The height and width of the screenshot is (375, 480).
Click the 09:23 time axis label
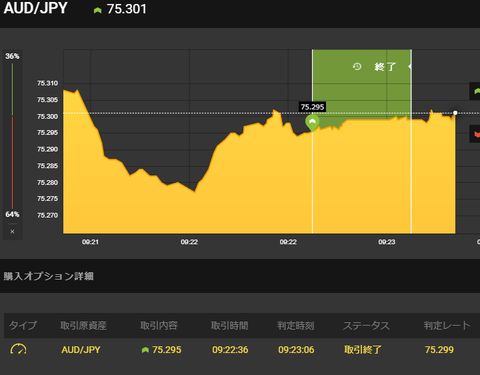tap(387, 242)
